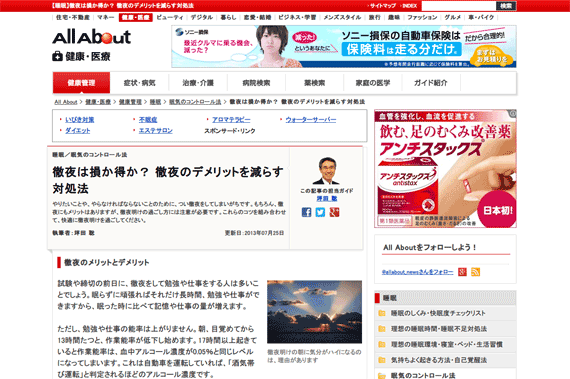Share the article on Google+ under guide photo
Image resolution: width=570 pixels, height=379 pixels.
(x=334, y=212)
